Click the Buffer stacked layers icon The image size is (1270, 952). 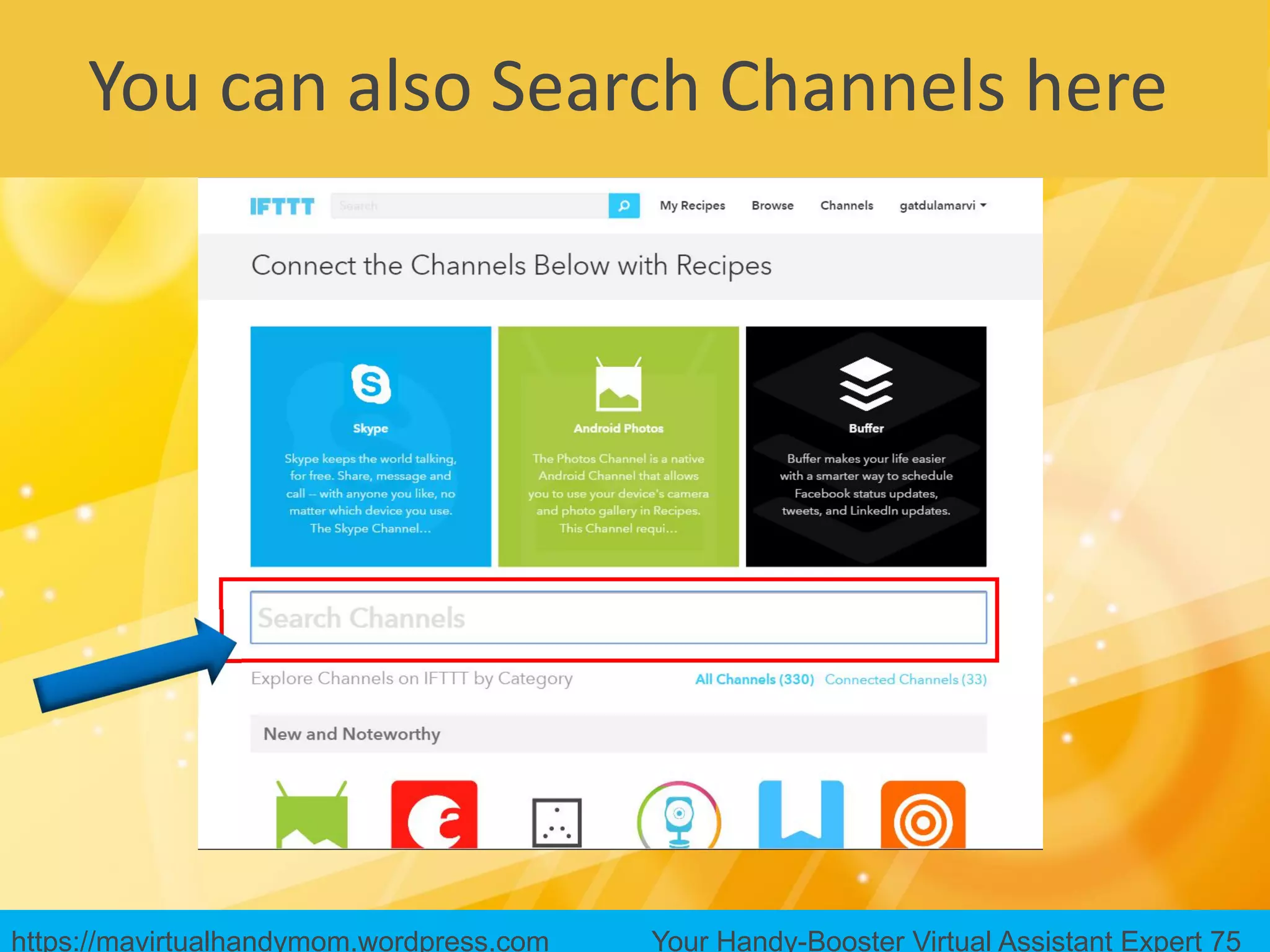tap(866, 384)
